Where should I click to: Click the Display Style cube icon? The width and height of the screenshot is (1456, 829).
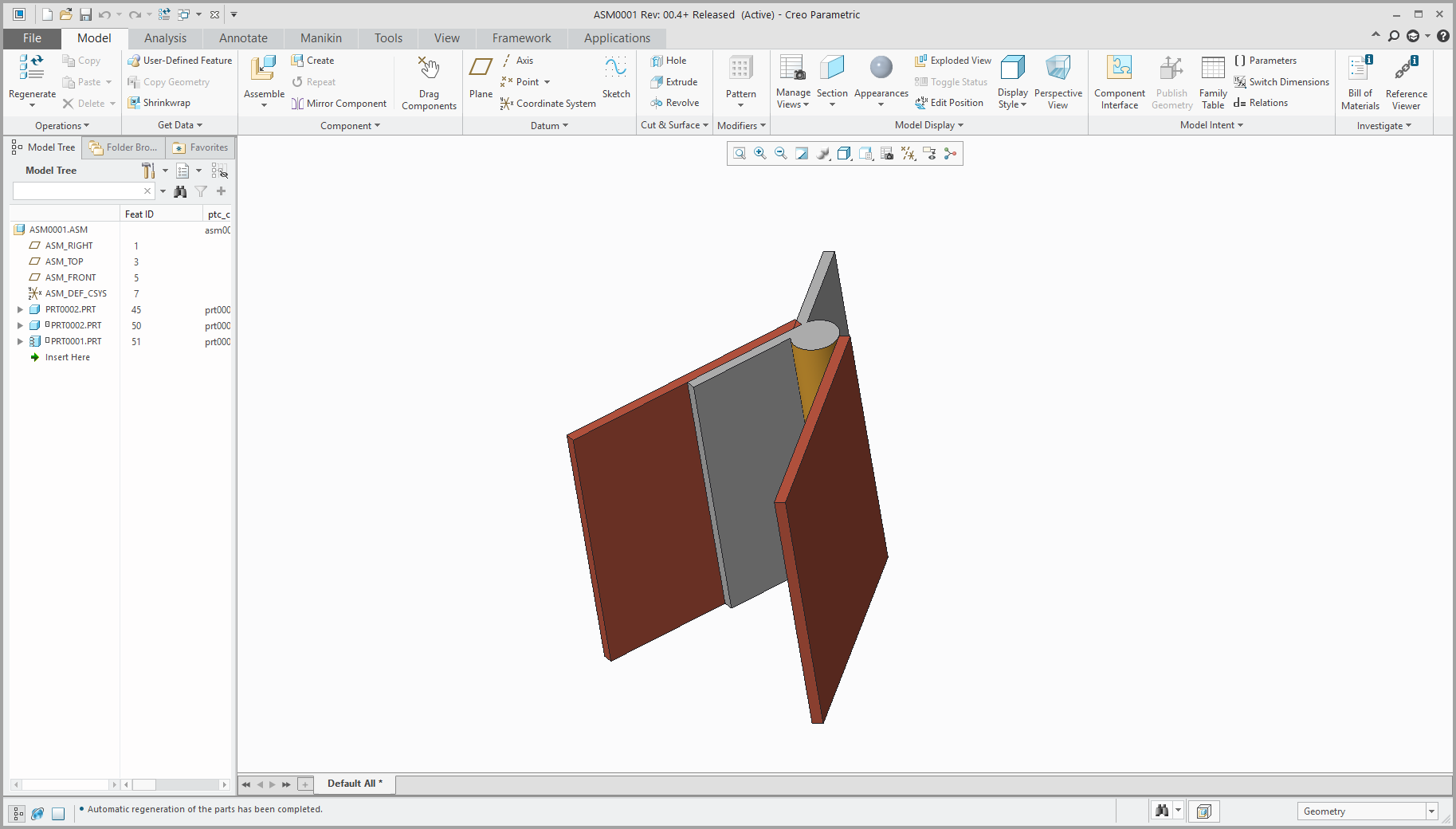[x=1012, y=69]
